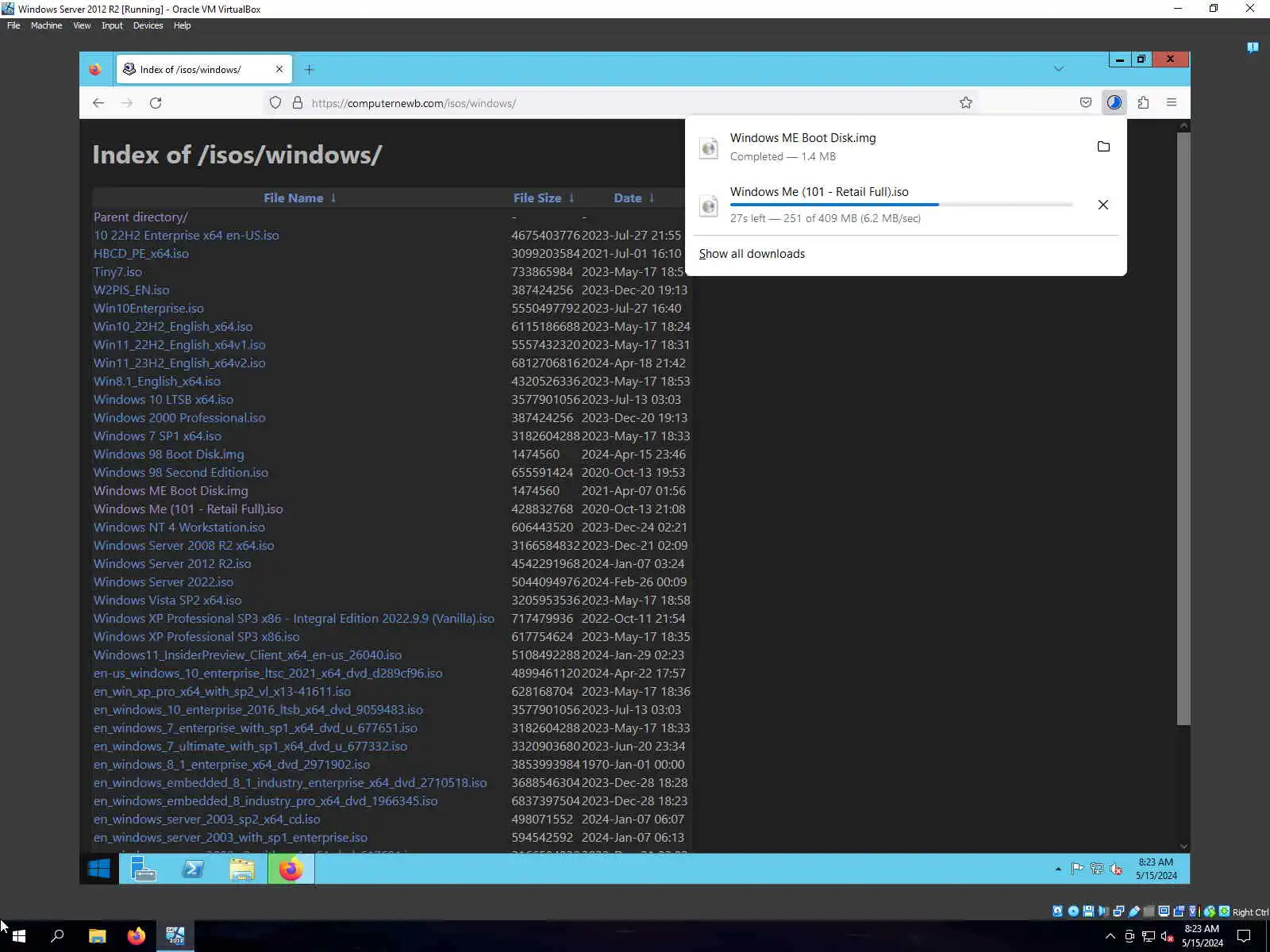Open host notifications center icon
This screenshot has height=952, width=1270.
click(1244, 936)
